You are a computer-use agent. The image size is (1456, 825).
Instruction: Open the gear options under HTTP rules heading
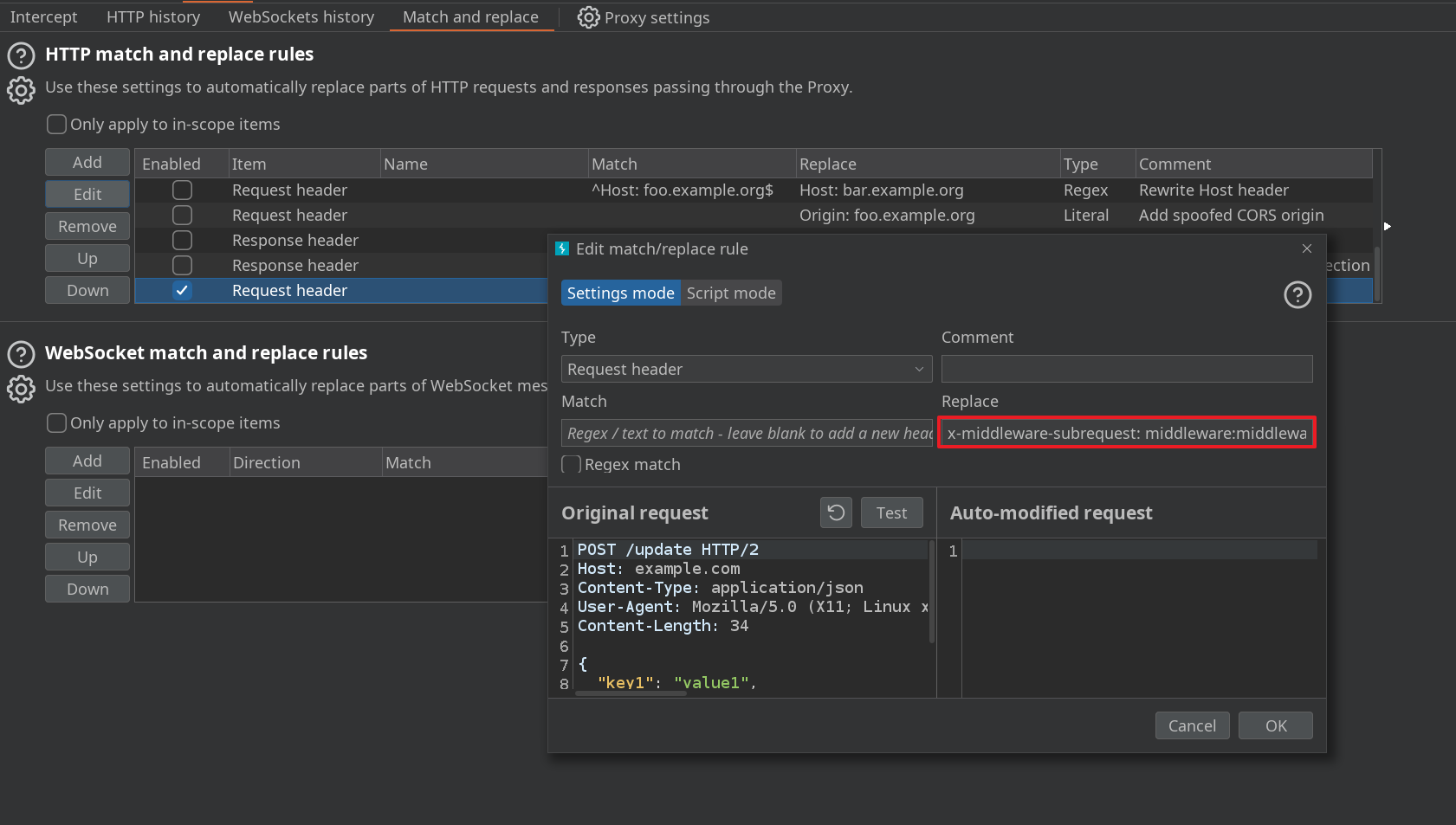click(x=21, y=90)
